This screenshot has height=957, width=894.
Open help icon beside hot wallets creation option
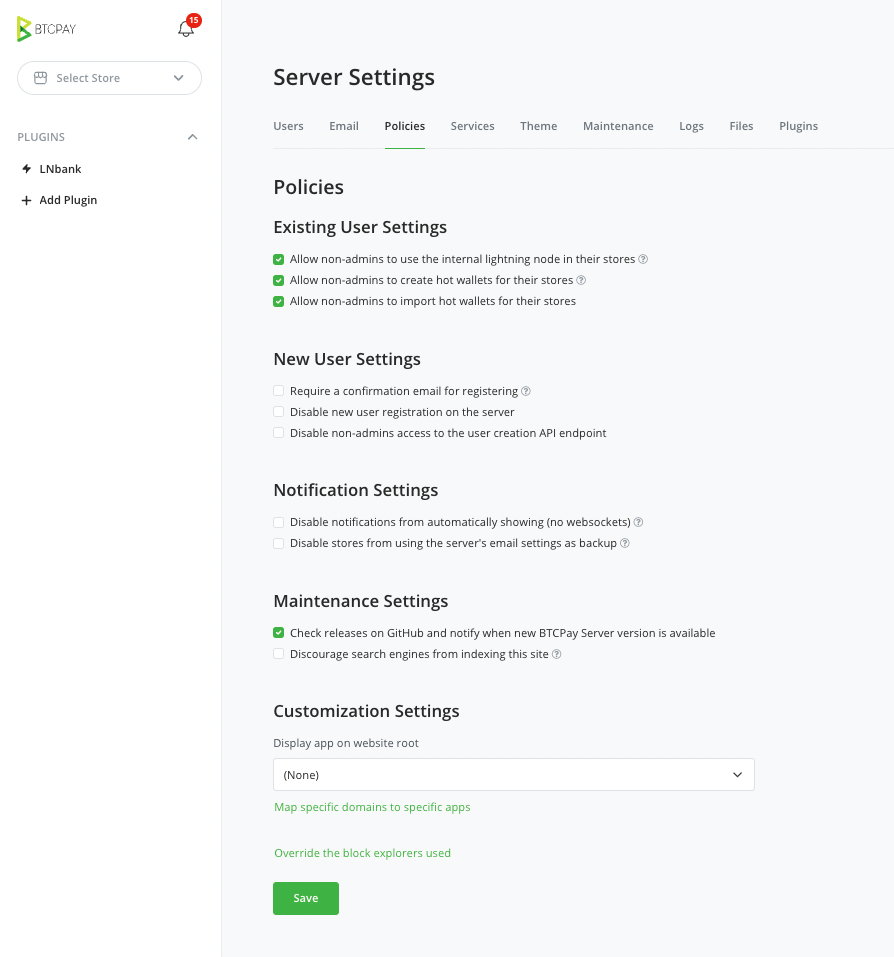click(581, 280)
